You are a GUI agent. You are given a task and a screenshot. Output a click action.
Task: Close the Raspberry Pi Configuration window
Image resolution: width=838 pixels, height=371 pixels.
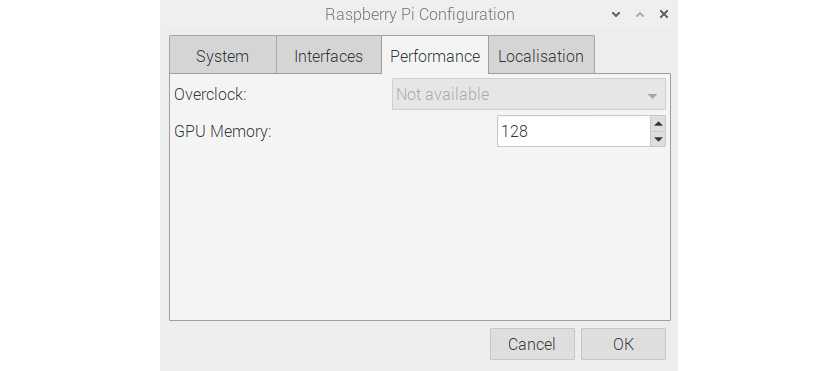point(664,14)
